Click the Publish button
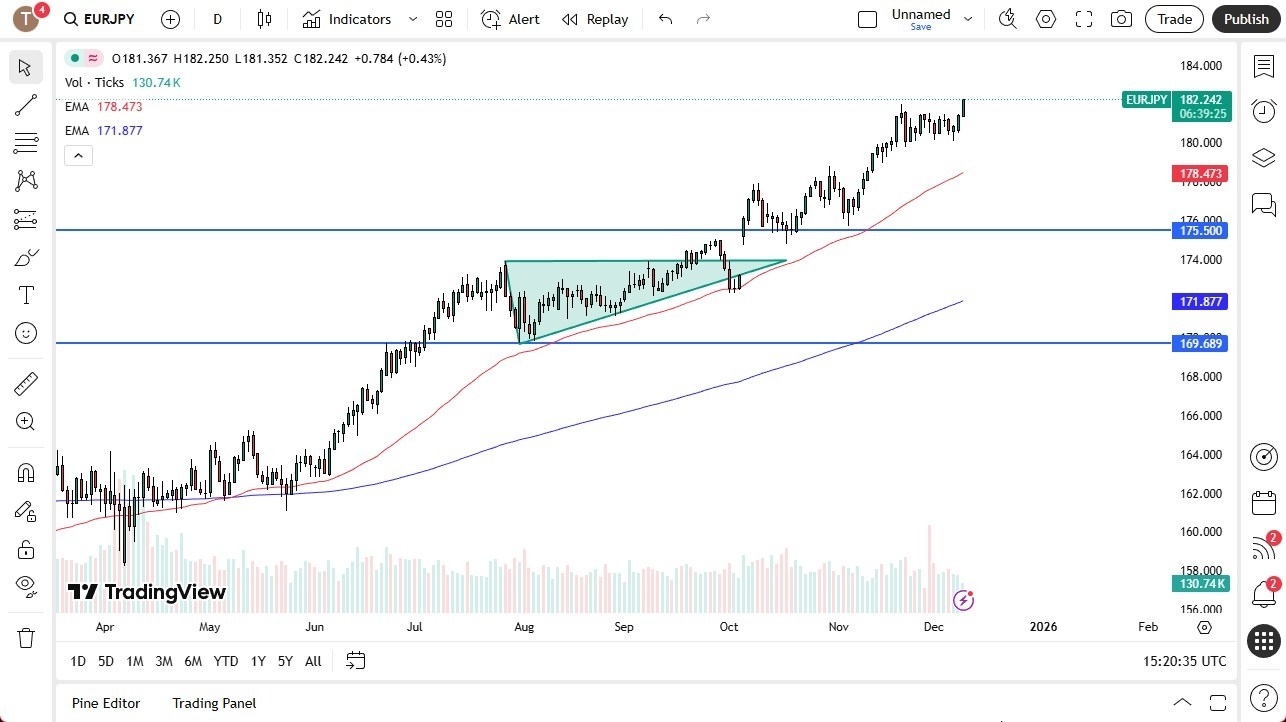 [x=1246, y=18]
